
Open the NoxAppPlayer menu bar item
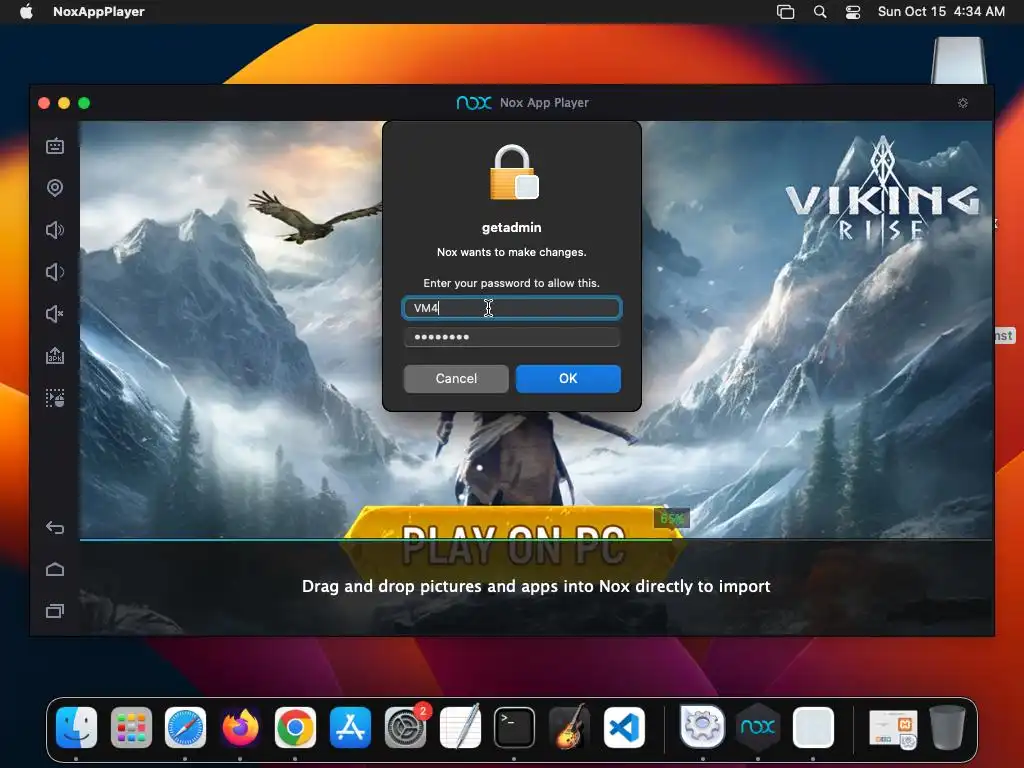coord(99,11)
